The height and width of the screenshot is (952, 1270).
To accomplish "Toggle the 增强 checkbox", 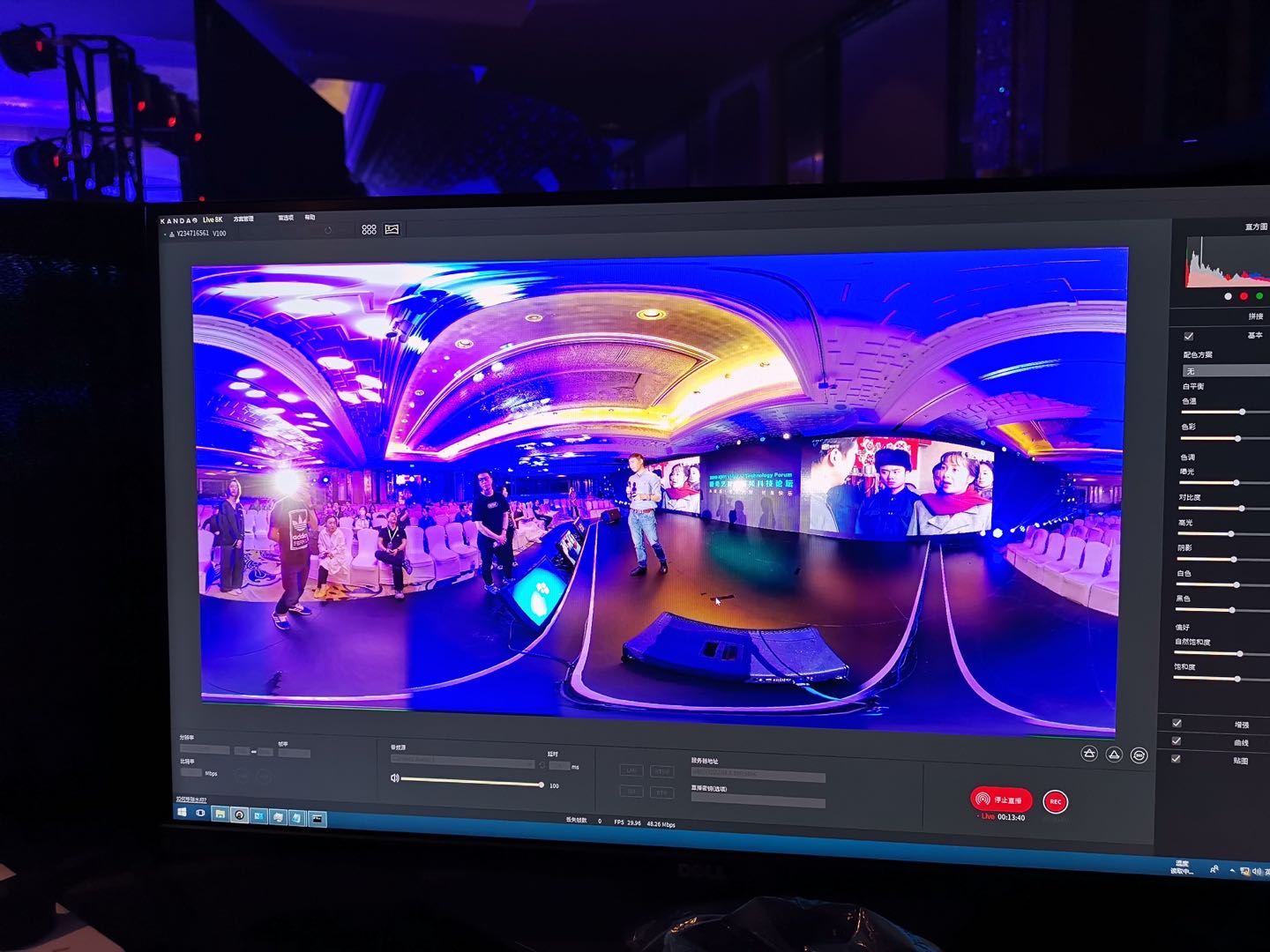I will click(x=1177, y=724).
